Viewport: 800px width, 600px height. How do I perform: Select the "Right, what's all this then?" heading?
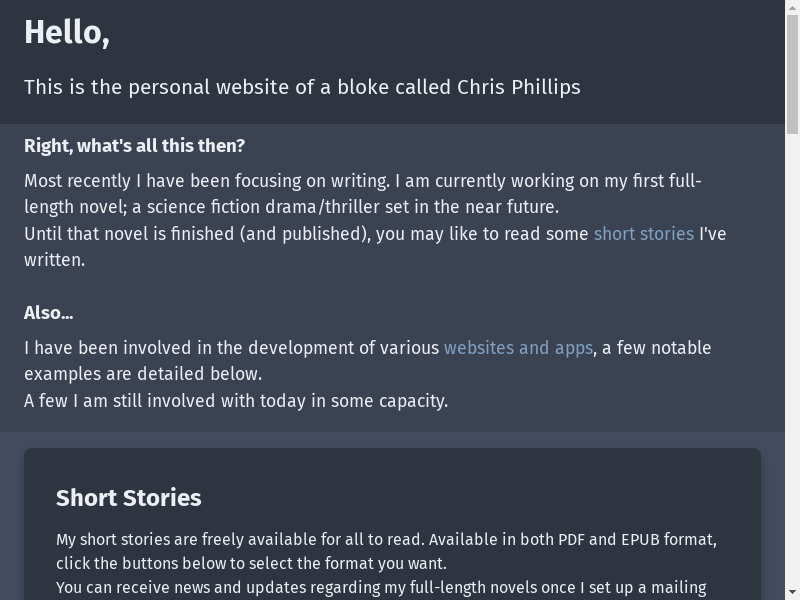[134, 146]
